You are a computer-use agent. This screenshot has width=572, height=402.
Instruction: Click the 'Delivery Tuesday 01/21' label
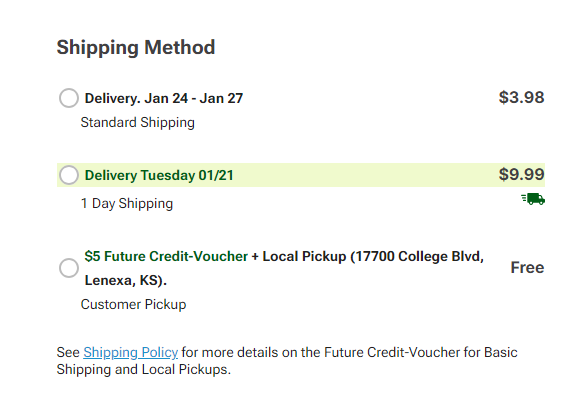point(159,175)
